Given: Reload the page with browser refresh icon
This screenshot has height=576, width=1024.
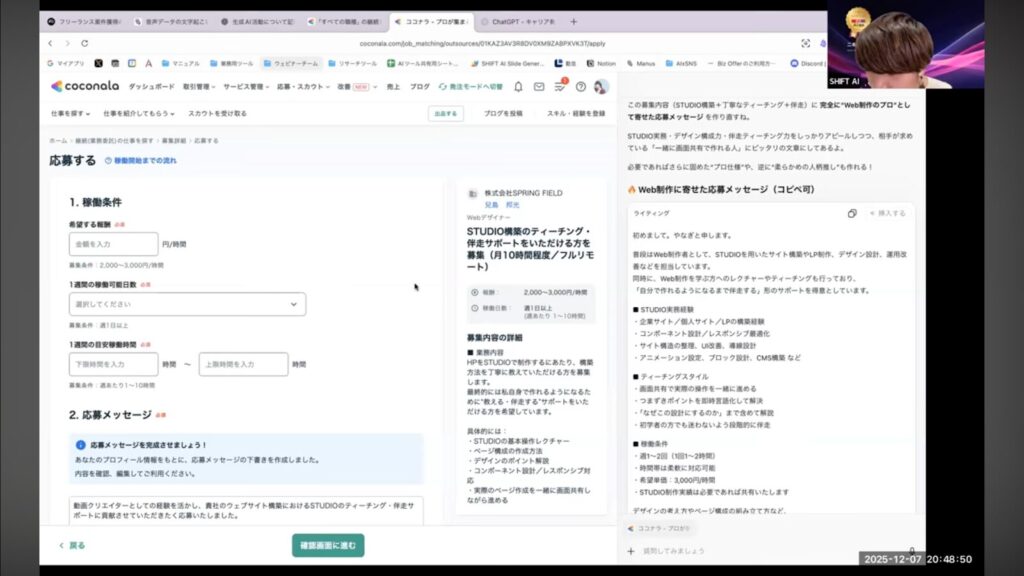Looking at the screenshot, I should pyautogui.click(x=84, y=44).
